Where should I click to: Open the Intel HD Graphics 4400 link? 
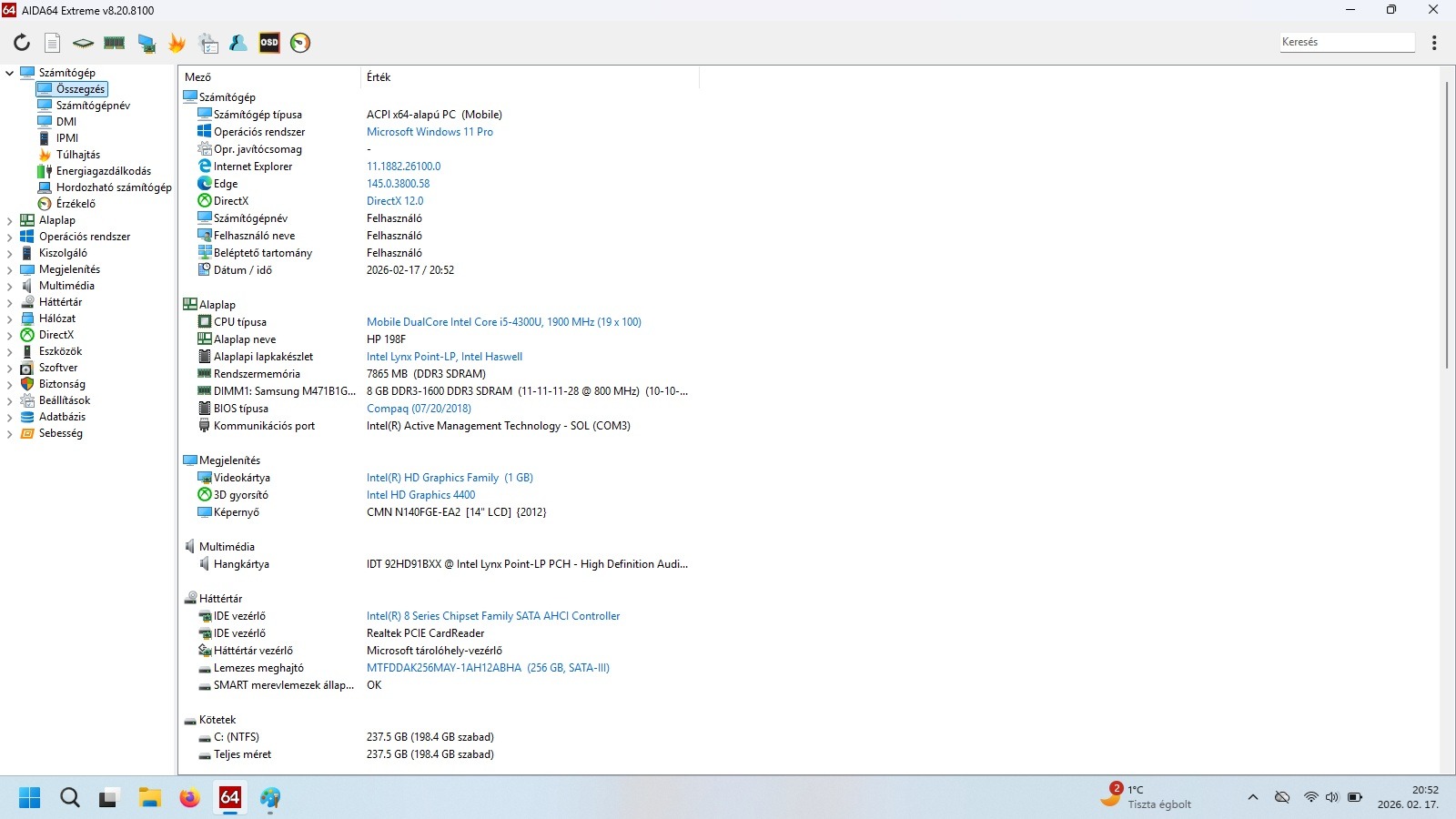pyautogui.click(x=420, y=495)
